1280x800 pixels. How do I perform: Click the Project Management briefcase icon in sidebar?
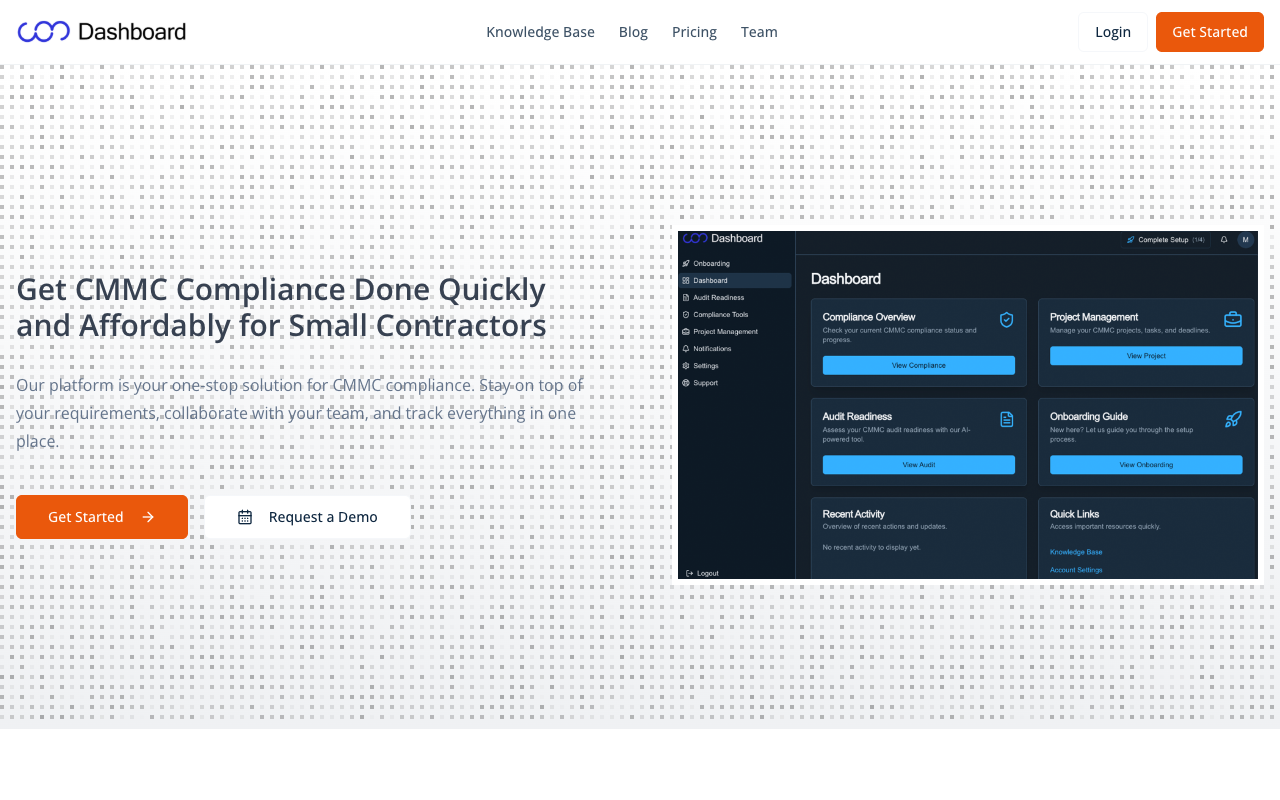(x=684, y=331)
